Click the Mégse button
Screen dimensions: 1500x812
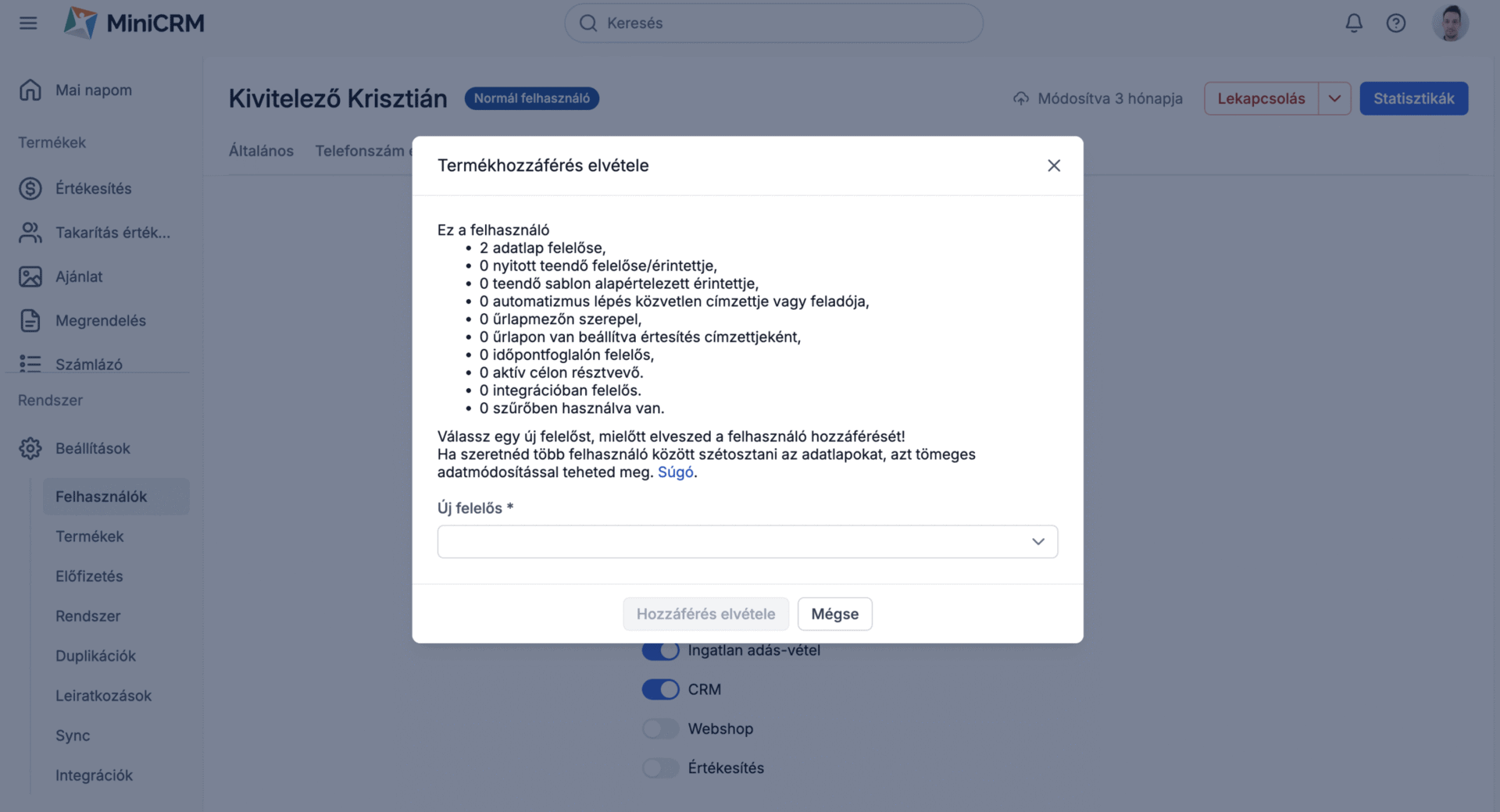[x=834, y=614]
